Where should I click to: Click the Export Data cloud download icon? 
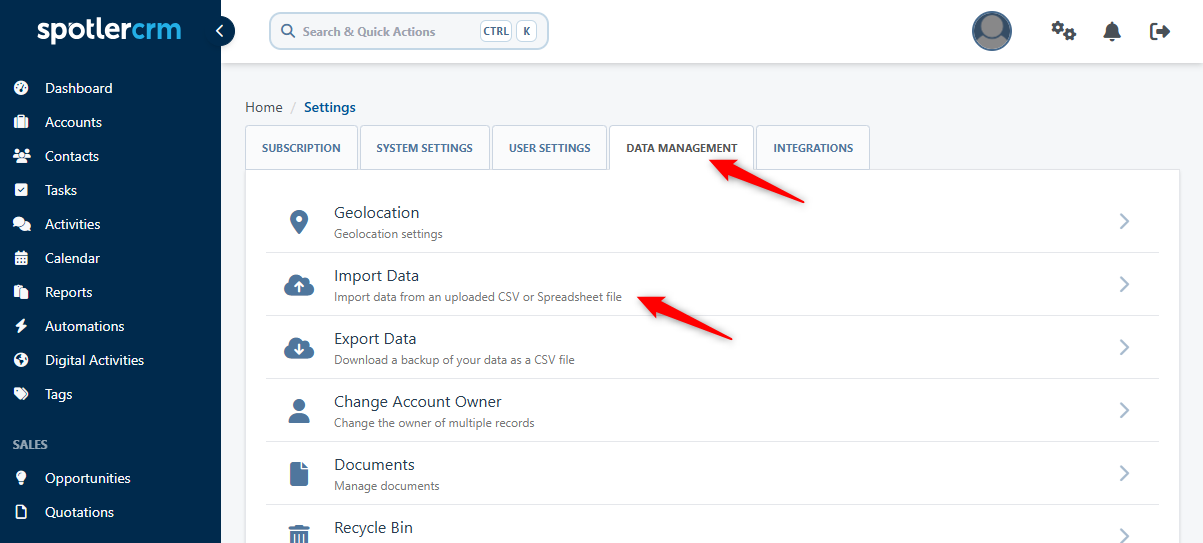pos(298,348)
